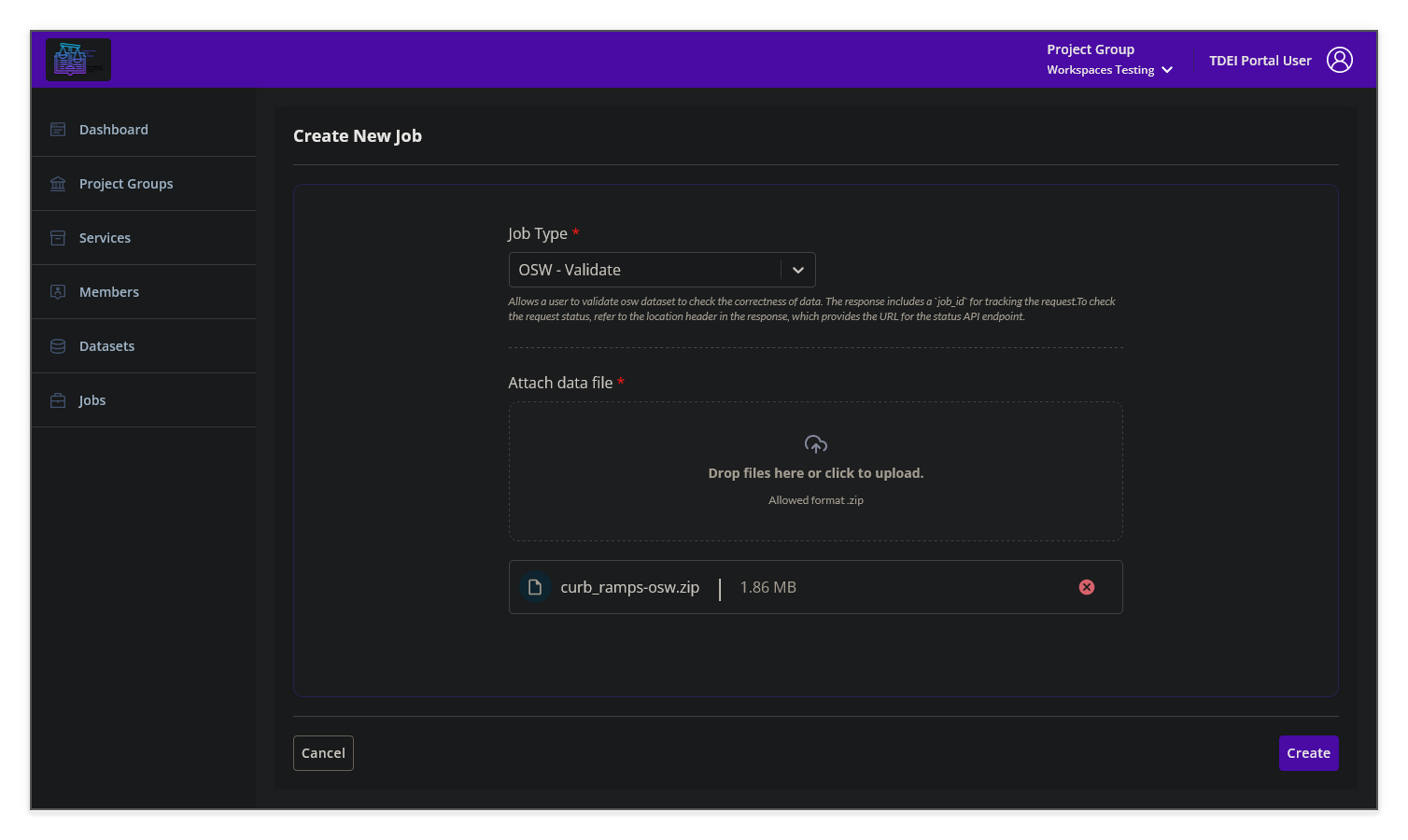Screen dimensions: 1408x840
Task: Click the Members sidebar icon
Action: 58,291
